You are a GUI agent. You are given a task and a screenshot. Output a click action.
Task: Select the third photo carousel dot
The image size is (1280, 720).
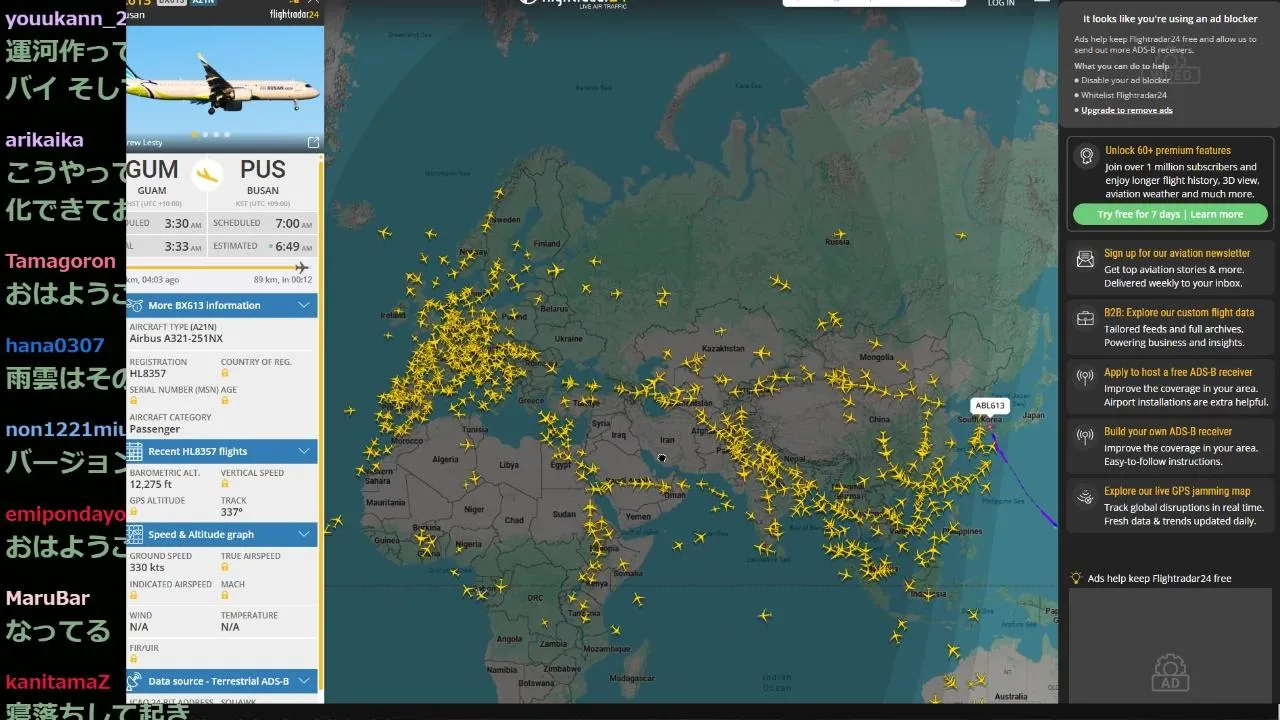coord(216,134)
